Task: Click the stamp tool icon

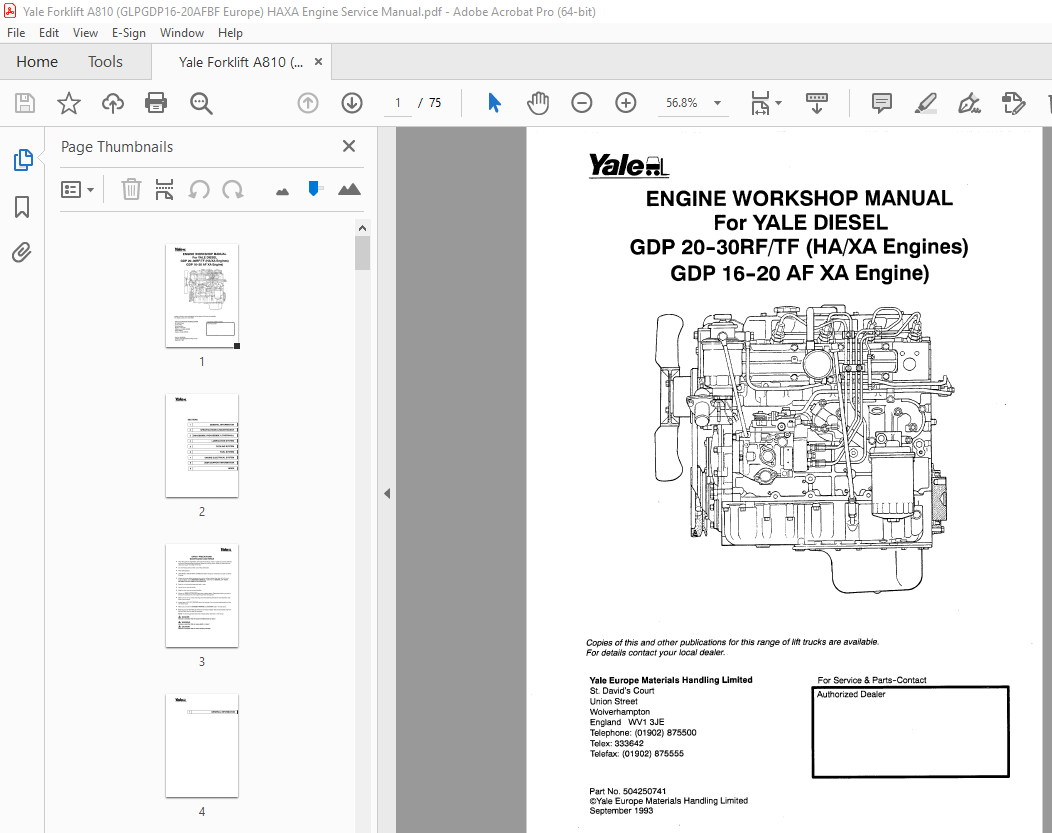Action: (1013, 103)
